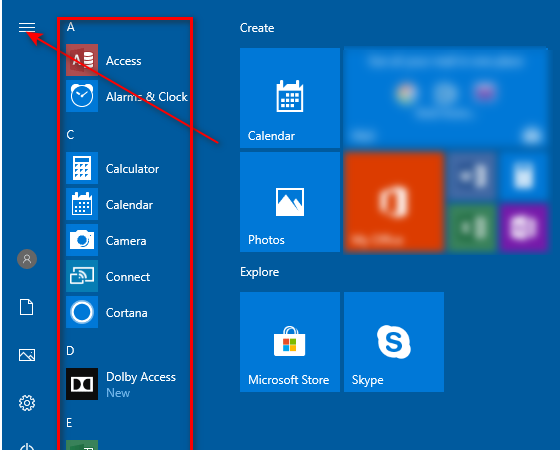Viewport: 560px width, 450px height.
Task: Open Pictures from the sidebar
Action: (x=27, y=355)
